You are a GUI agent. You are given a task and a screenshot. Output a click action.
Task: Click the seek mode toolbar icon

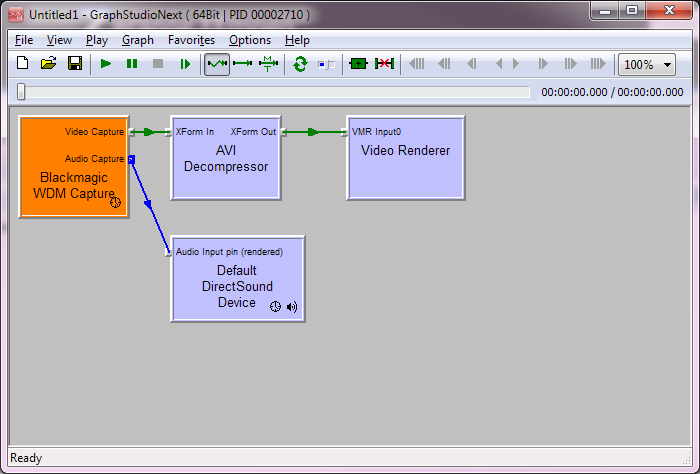click(x=326, y=65)
